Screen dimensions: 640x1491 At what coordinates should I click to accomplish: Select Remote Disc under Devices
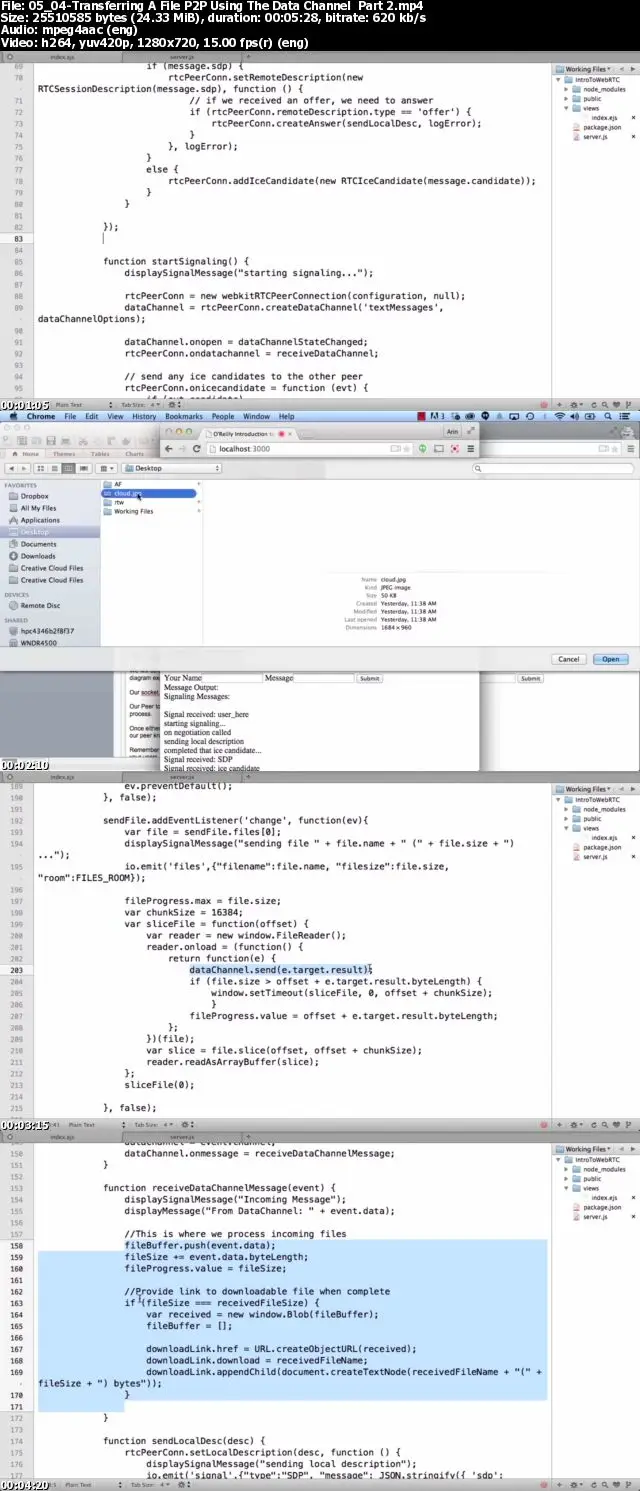(x=40, y=606)
